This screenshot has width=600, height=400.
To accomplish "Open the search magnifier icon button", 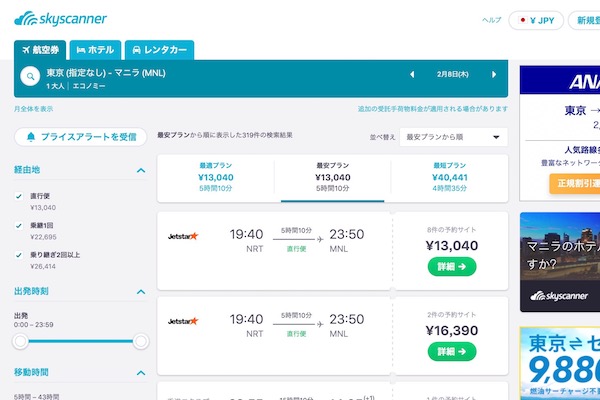I will [x=30, y=76].
